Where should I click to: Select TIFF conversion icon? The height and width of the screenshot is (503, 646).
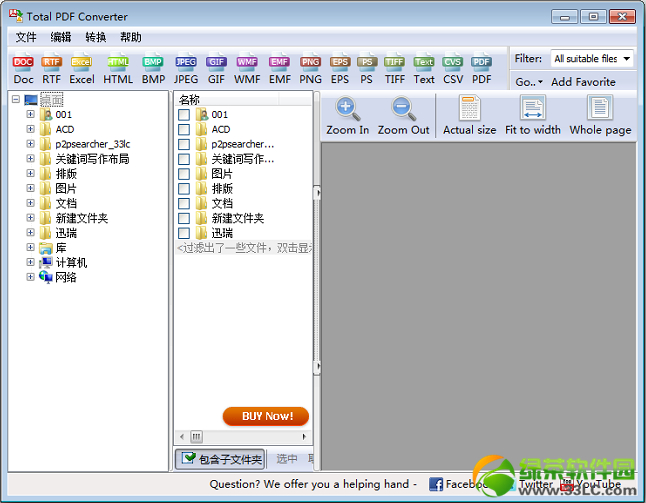[x=395, y=69]
